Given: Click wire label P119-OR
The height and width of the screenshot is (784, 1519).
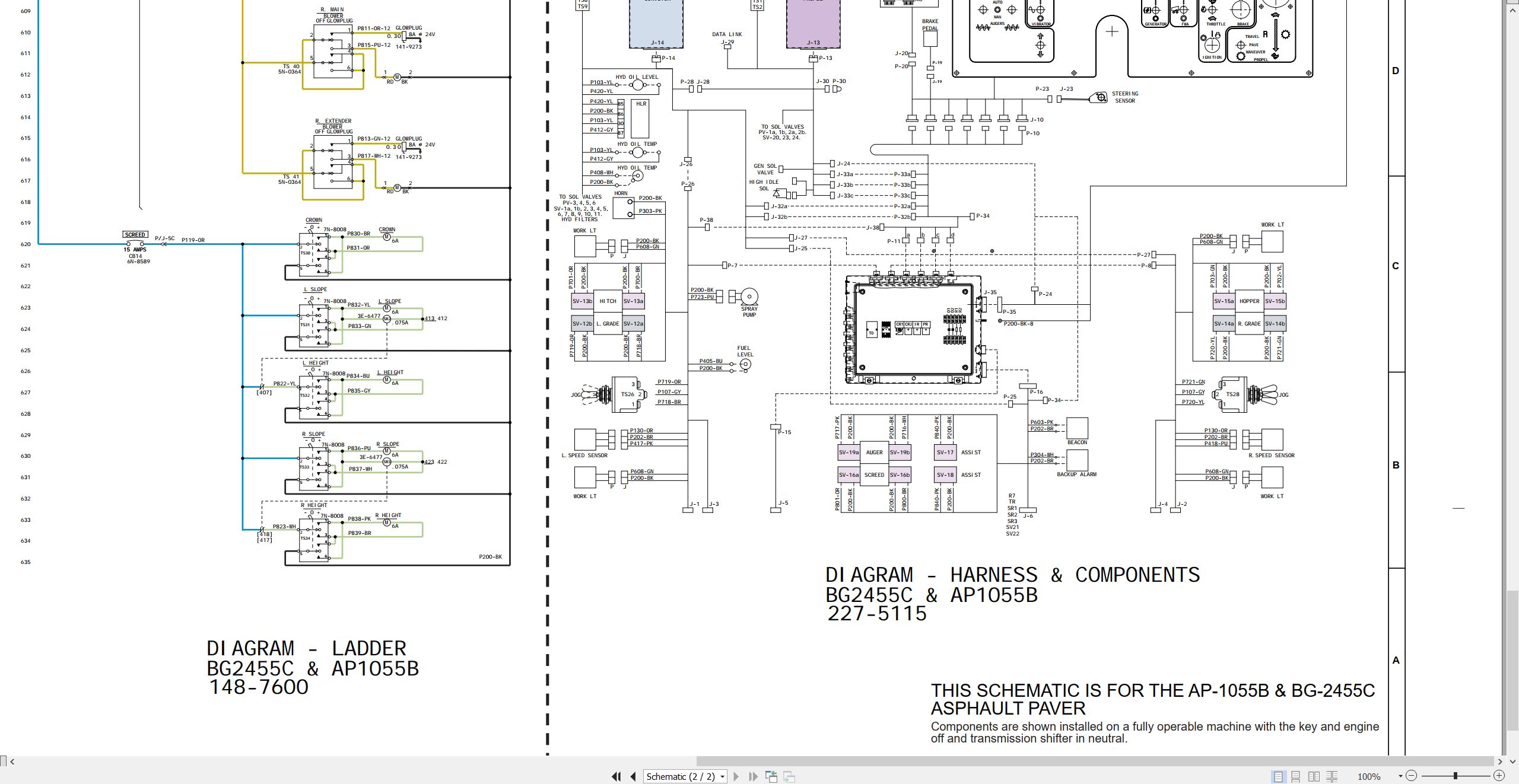Looking at the screenshot, I should (x=193, y=240).
